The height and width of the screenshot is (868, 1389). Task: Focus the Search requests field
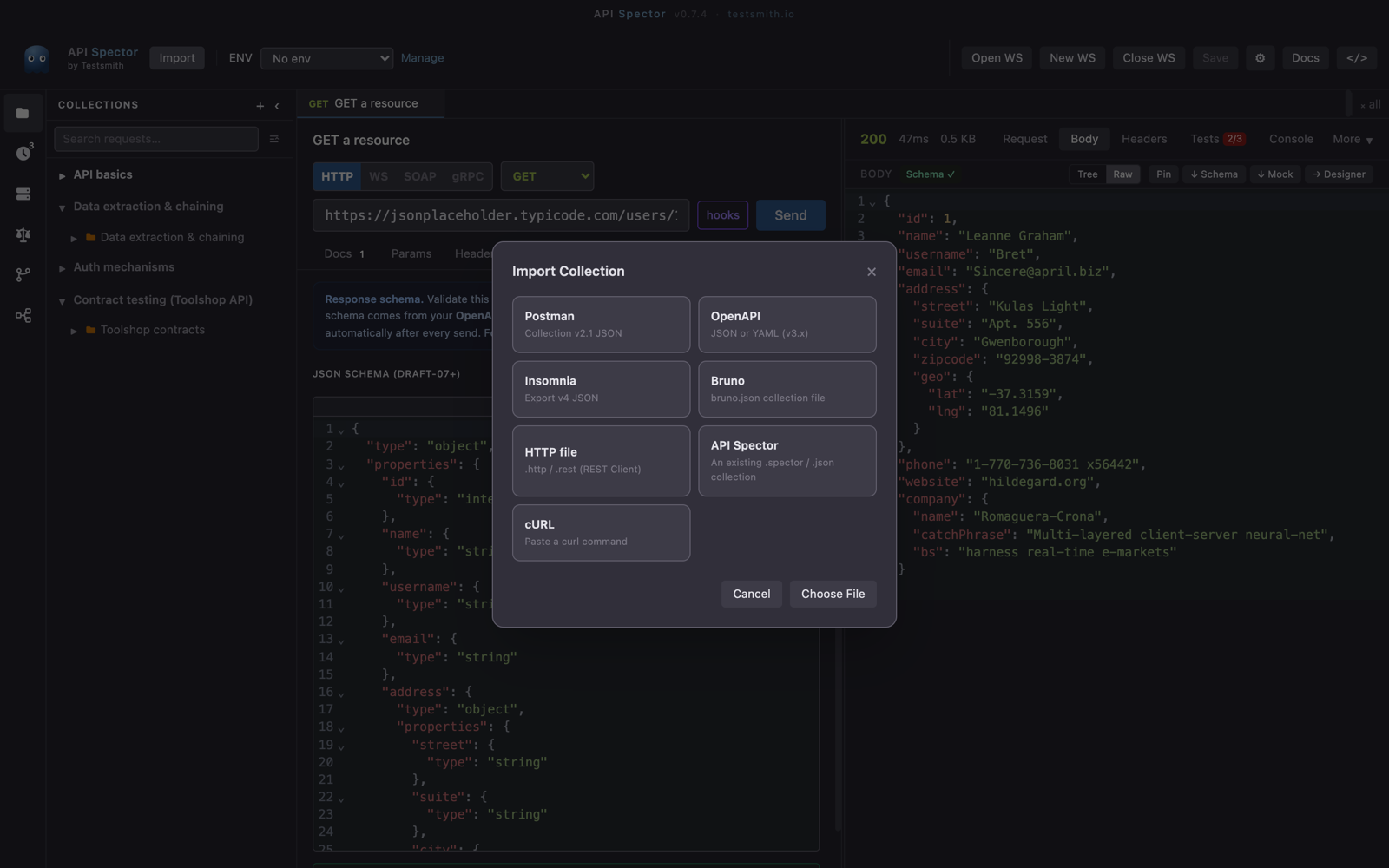(156, 139)
